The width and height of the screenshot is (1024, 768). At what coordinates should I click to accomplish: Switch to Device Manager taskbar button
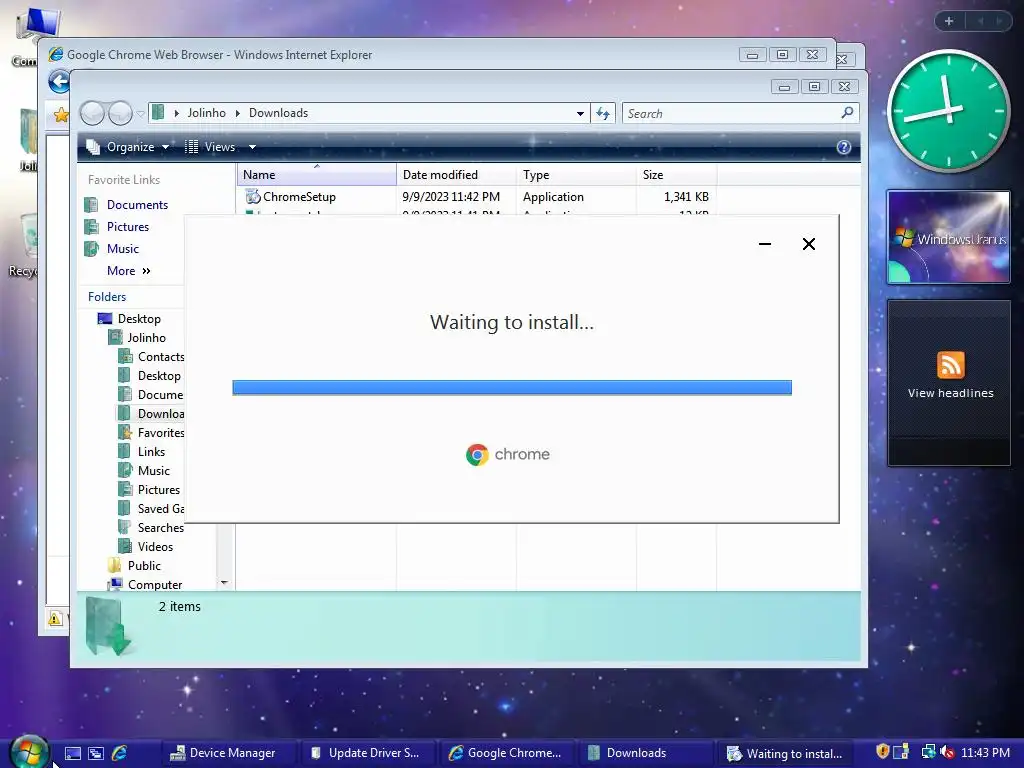[x=230, y=753]
